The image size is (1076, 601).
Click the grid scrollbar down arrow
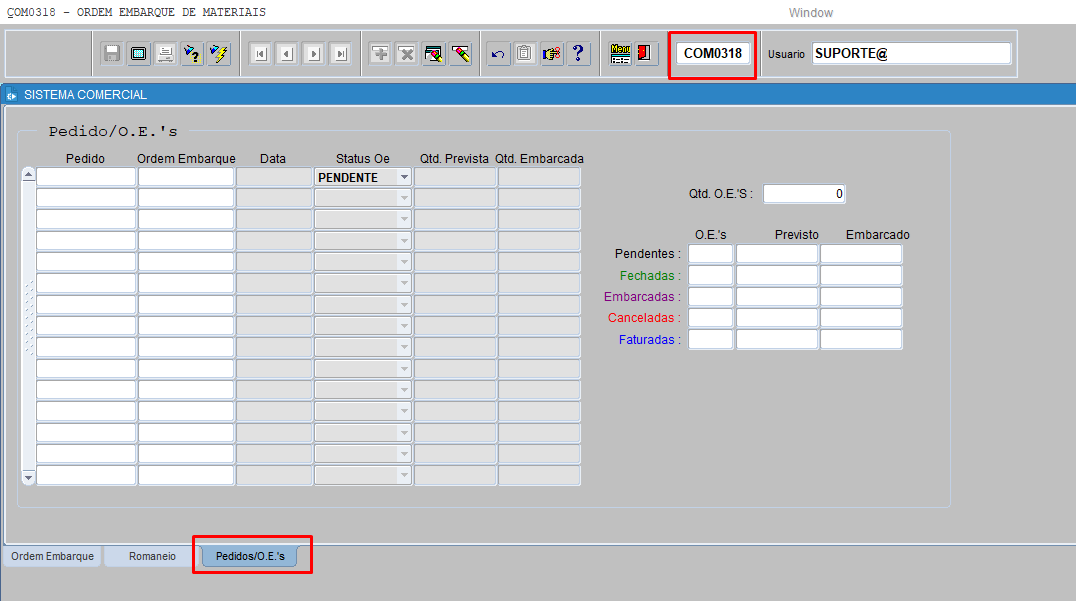(28, 478)
